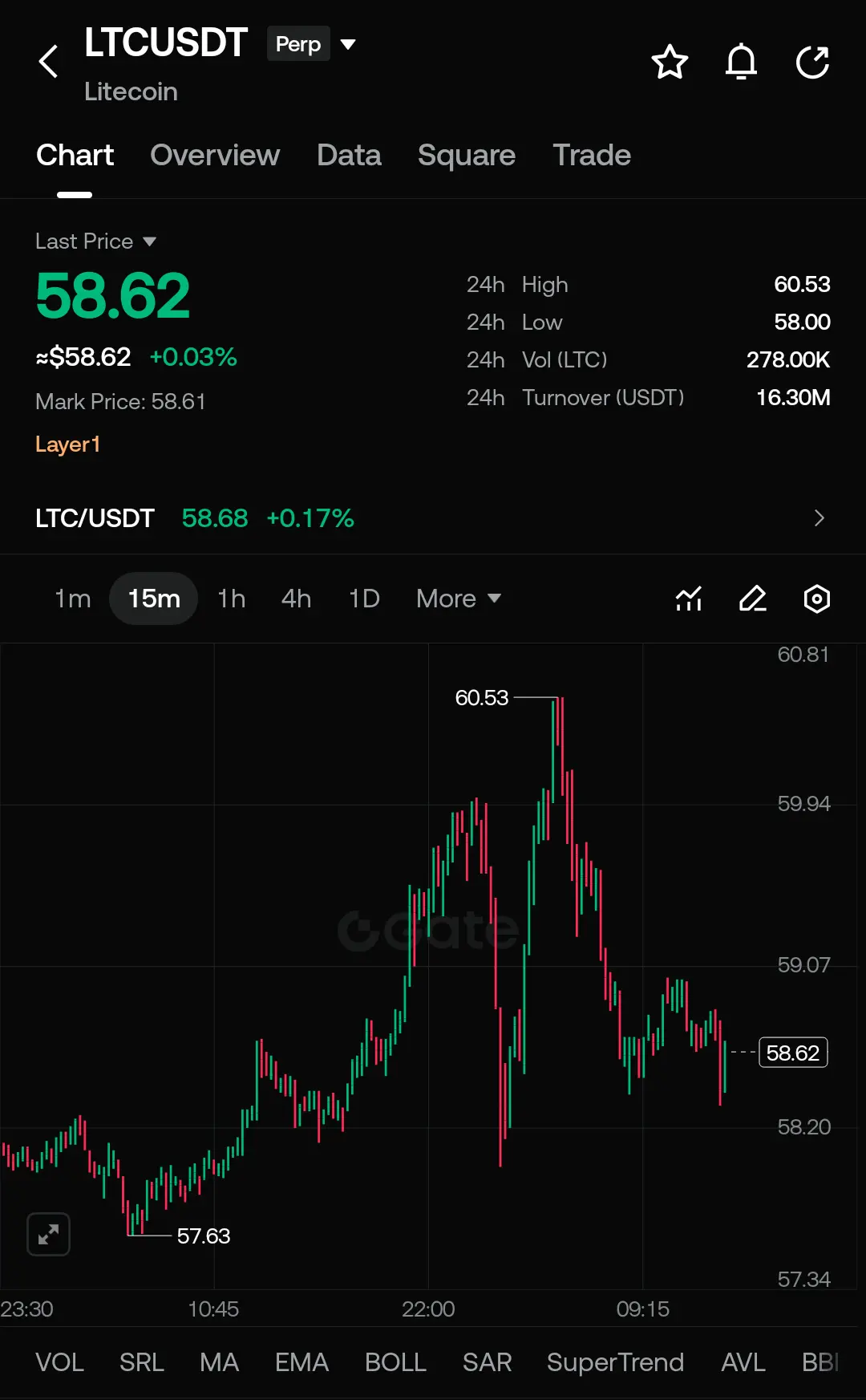Toggle the VOL indicator

point(59,1362)
